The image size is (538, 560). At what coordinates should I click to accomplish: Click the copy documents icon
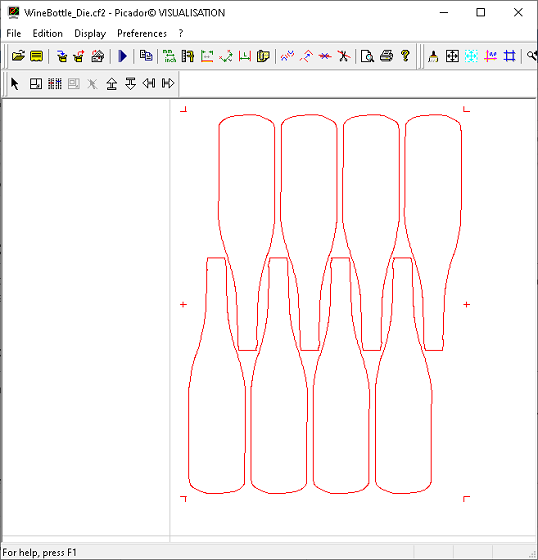click(146, 56)
